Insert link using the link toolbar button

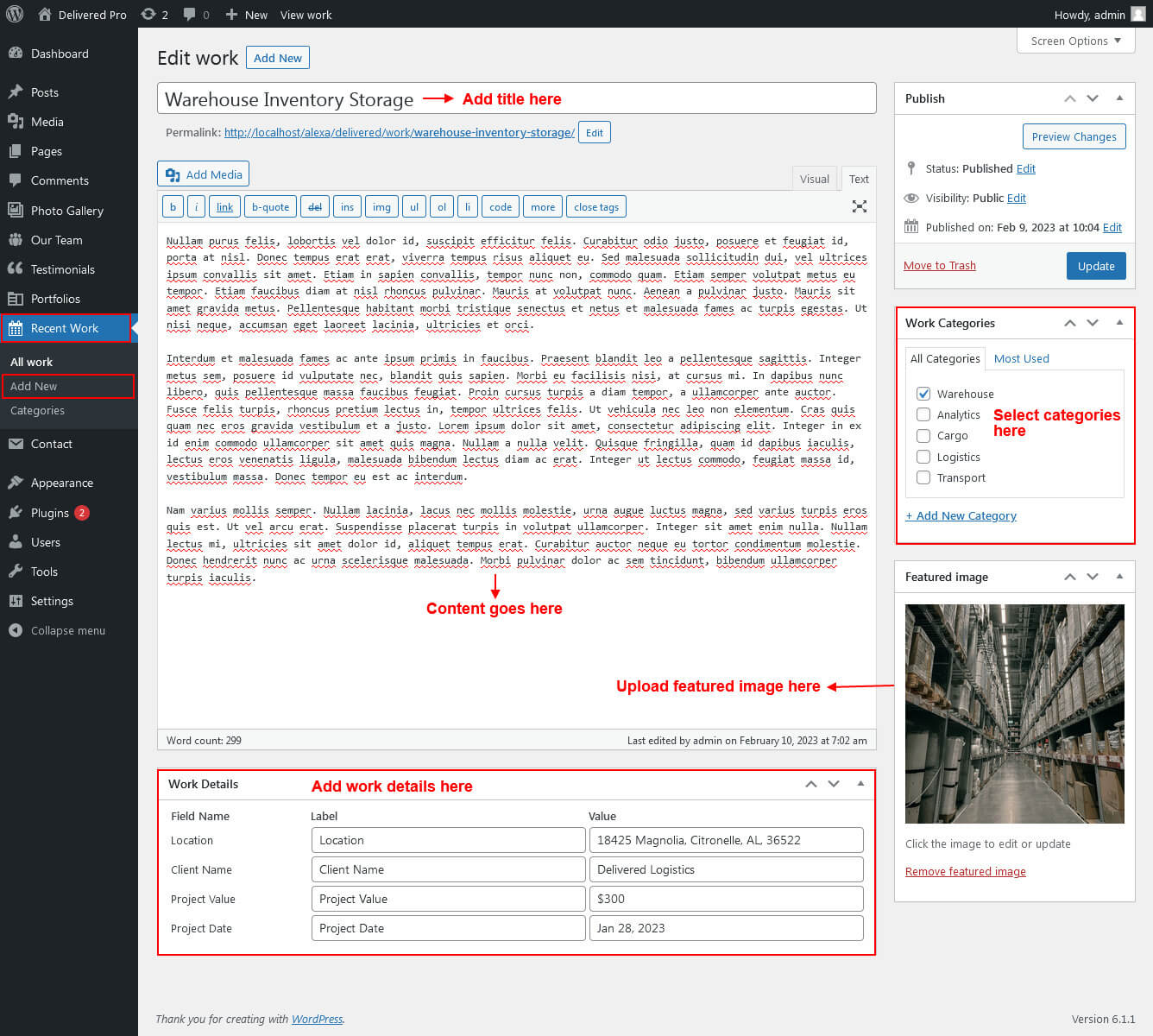click(224, 206)
